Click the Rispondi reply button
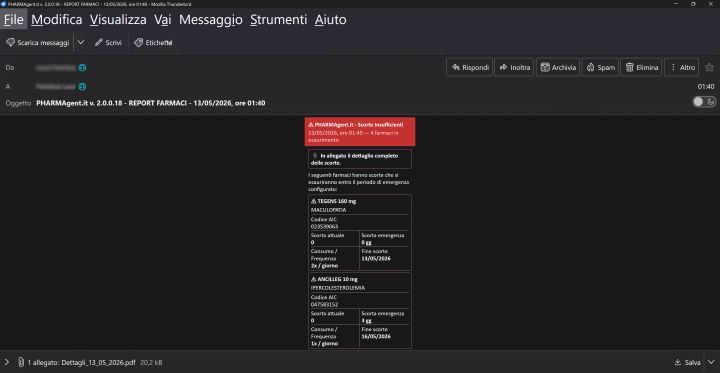Screen dimensions: 720x373 (469, 67)
